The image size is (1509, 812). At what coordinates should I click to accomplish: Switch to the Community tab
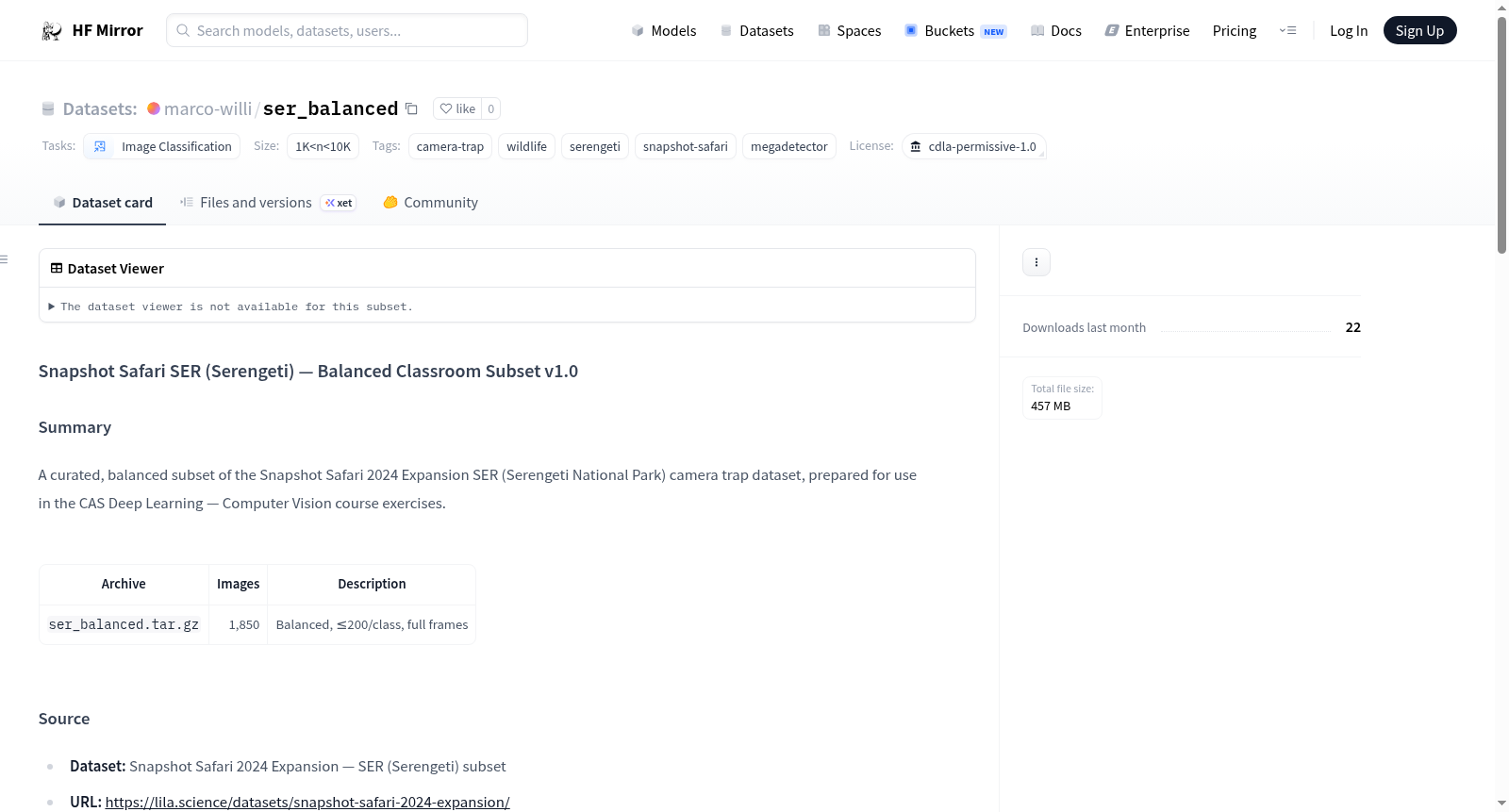tap(430, 202)
